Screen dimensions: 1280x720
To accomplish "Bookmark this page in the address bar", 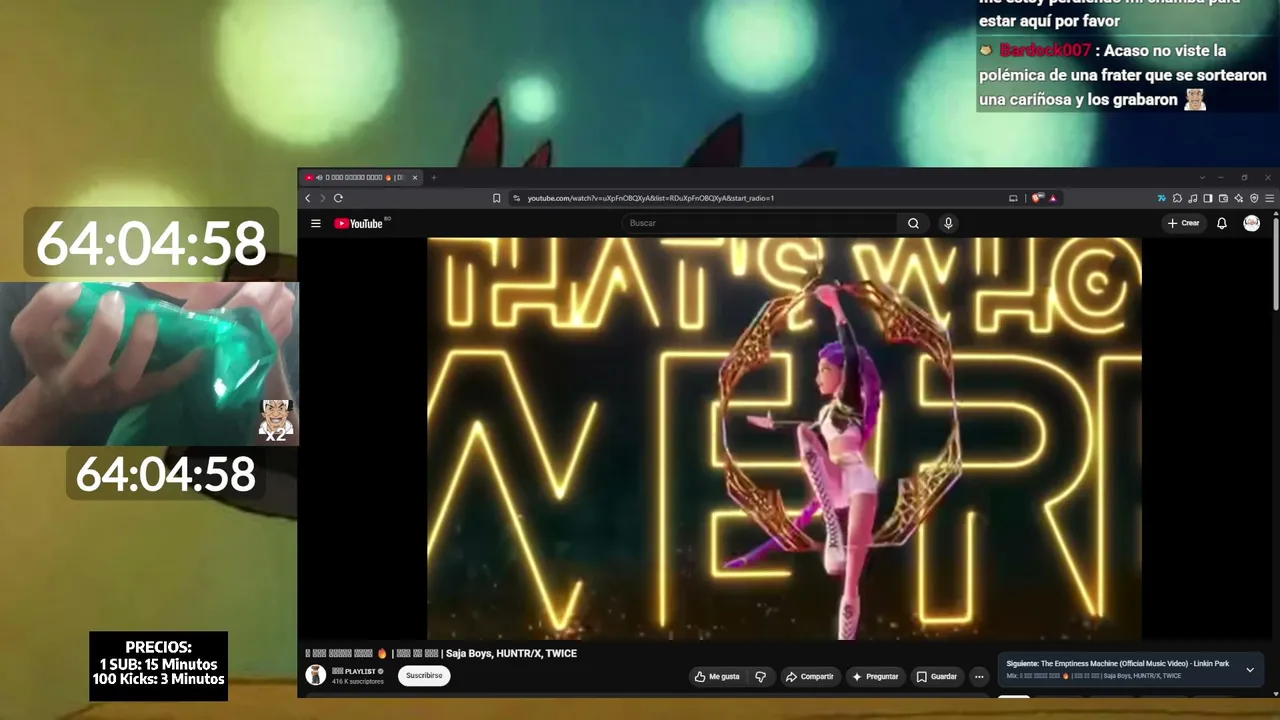I will click(496, 198).
